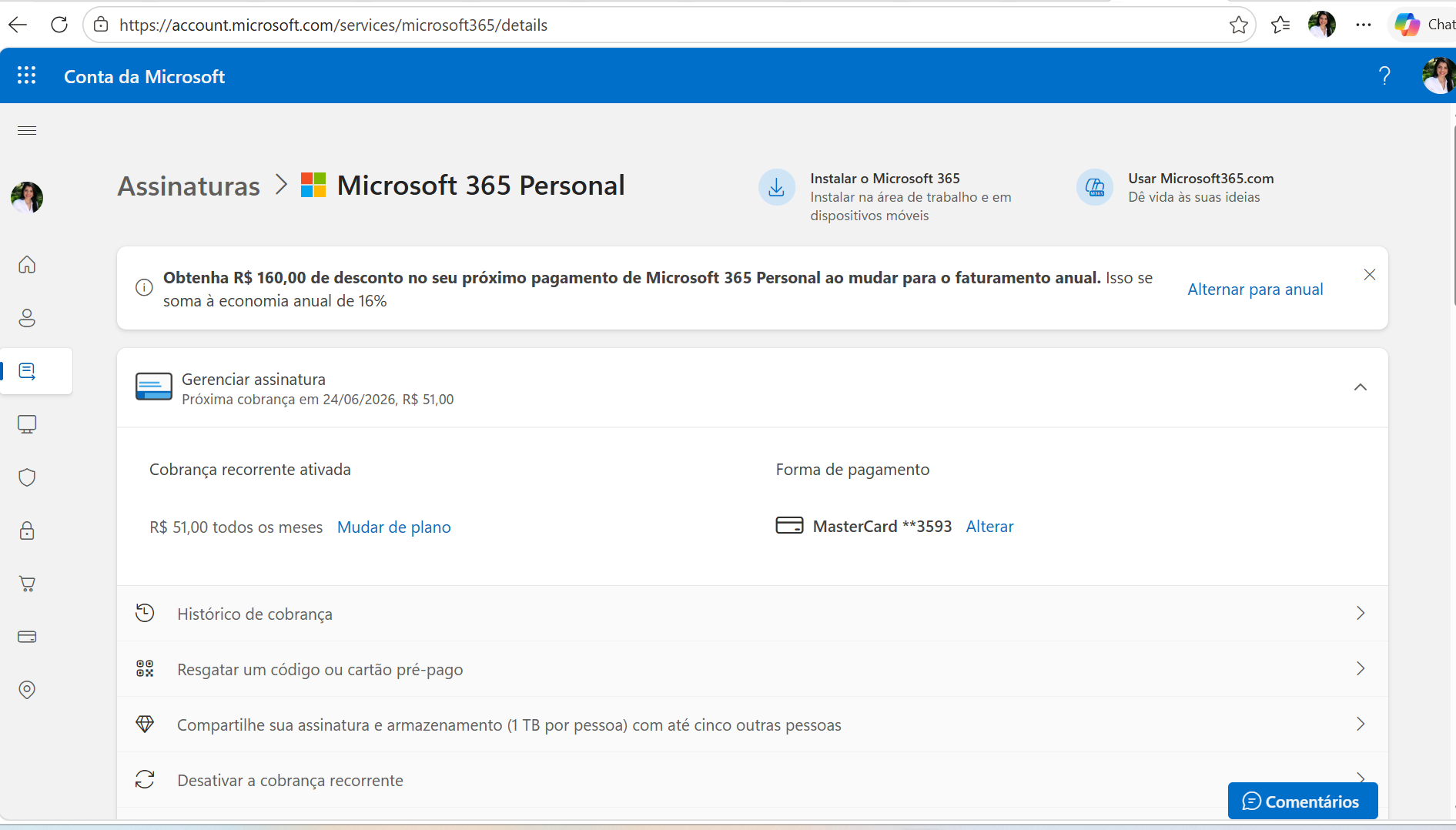This screenshot has width=1456, height=830.
Task: Open Desativar a cobrança recorrente
Action: [x=752, y=780]
